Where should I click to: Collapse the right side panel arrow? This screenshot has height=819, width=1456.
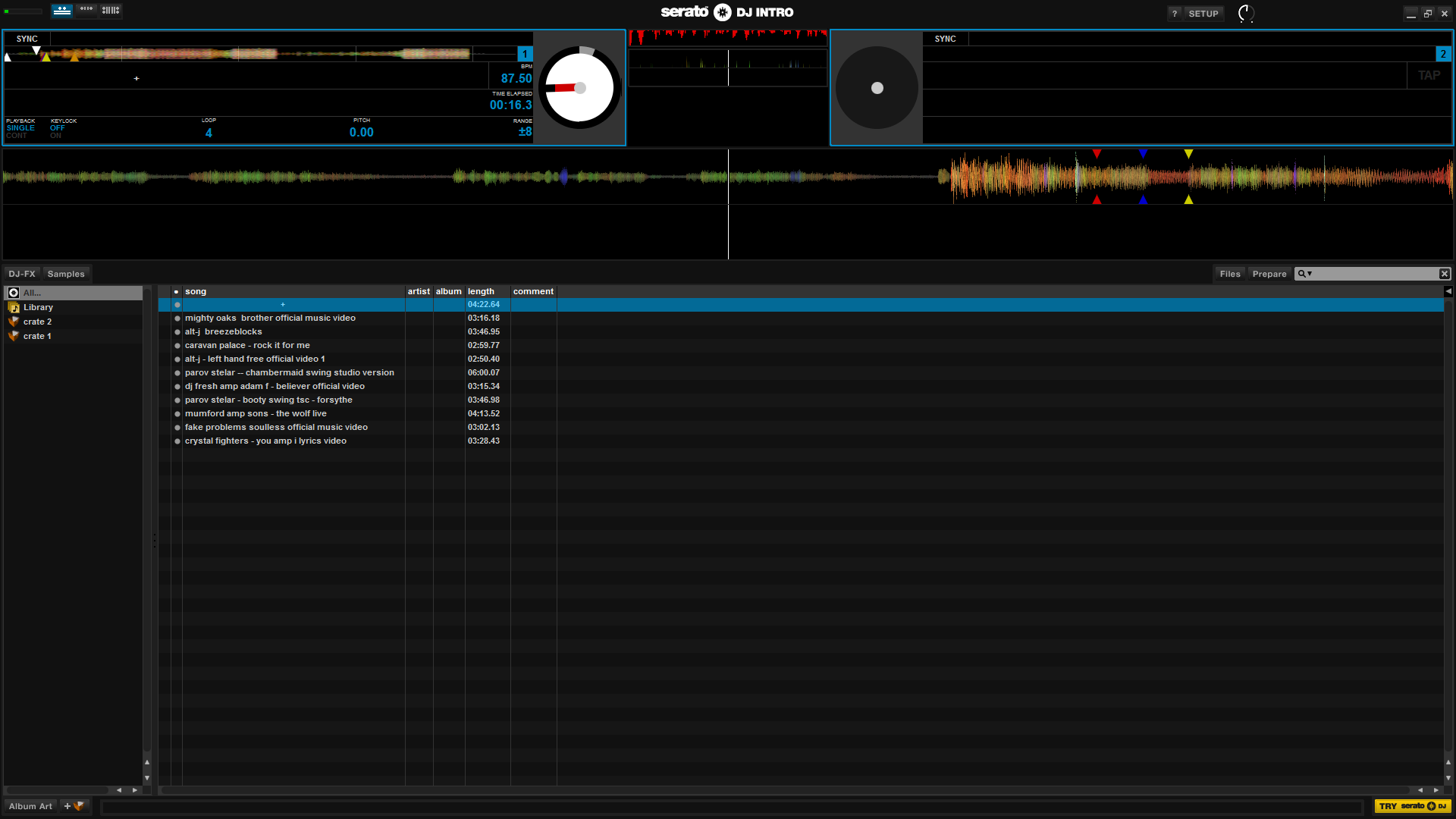[1448, 291]
